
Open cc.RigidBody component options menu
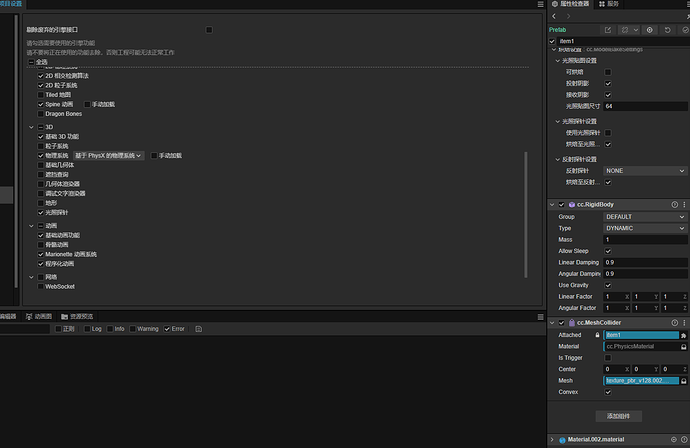684,205
